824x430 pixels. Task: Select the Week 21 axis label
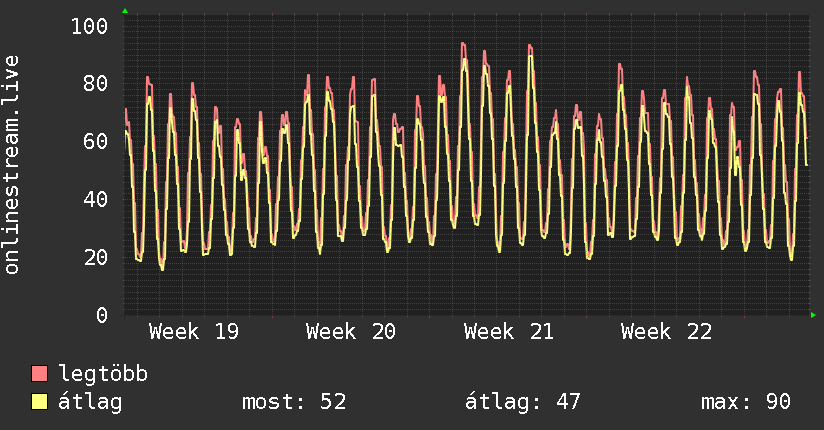[x=509, y=332]
